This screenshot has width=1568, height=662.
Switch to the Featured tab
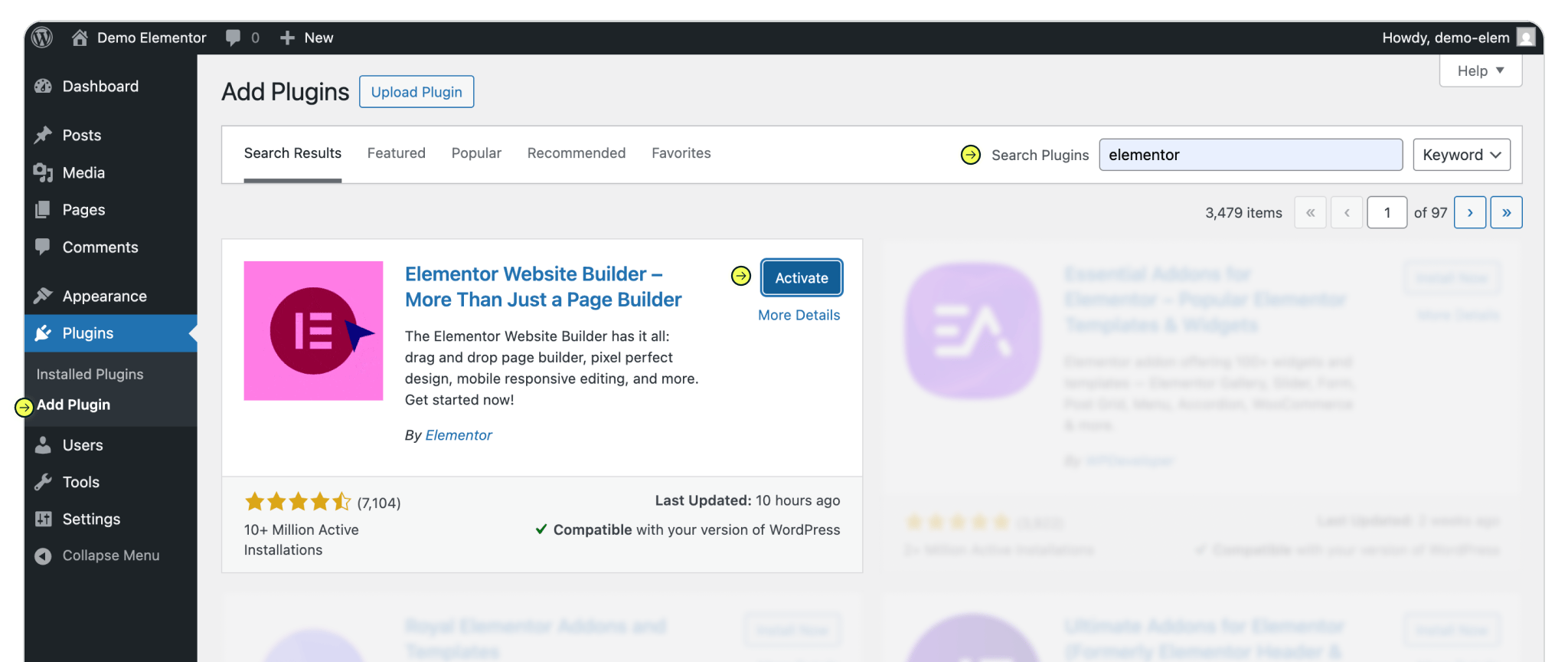[397, 153]
